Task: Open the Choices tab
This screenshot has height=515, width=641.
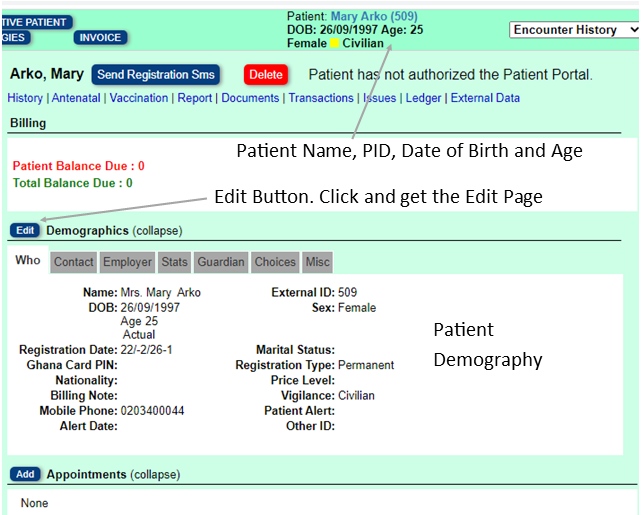Action: (x=275, y=262)
